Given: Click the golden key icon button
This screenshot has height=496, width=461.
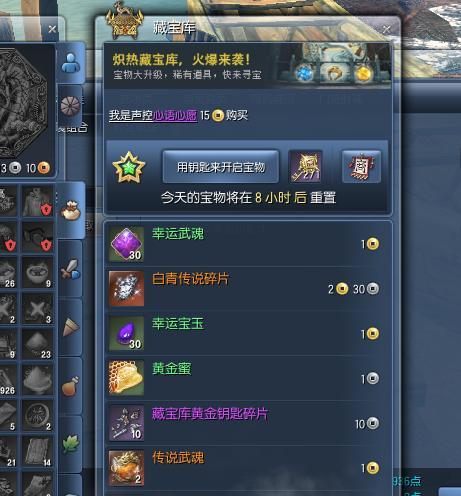Looking at the screenshot, I should point(305,166).
